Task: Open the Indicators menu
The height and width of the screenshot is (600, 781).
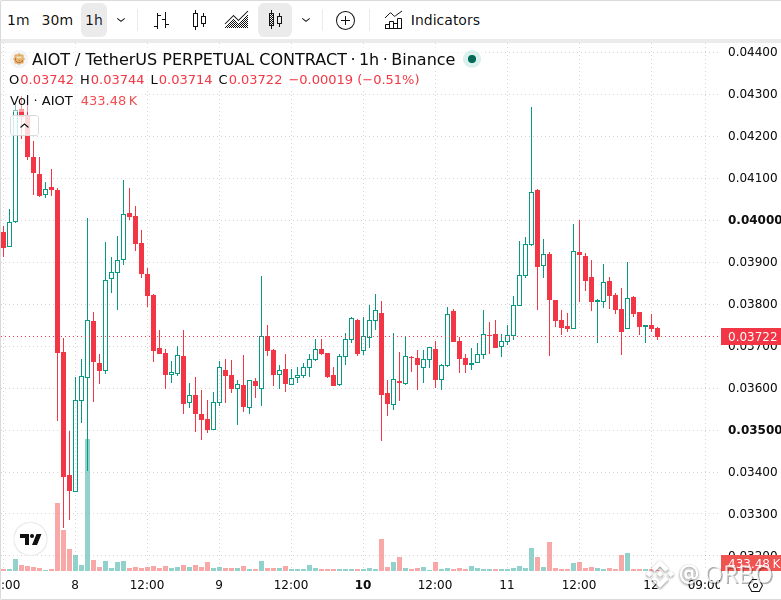Action: click(x=432, y=20)
